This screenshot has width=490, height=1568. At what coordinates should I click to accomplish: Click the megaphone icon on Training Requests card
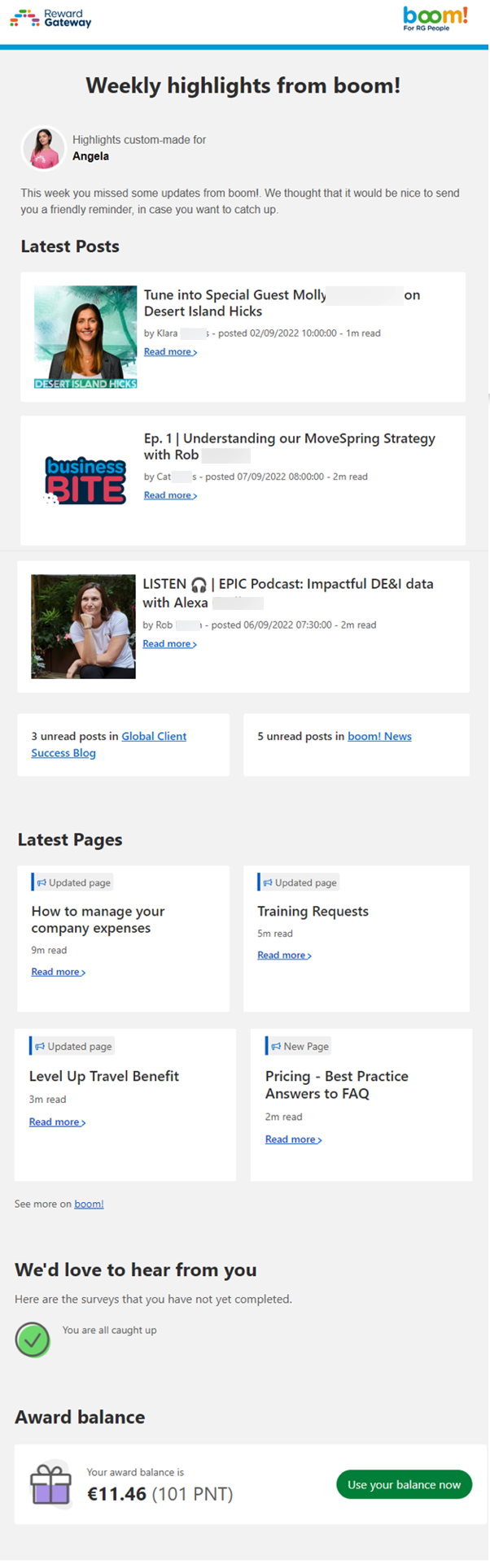(x=268, y=882)
